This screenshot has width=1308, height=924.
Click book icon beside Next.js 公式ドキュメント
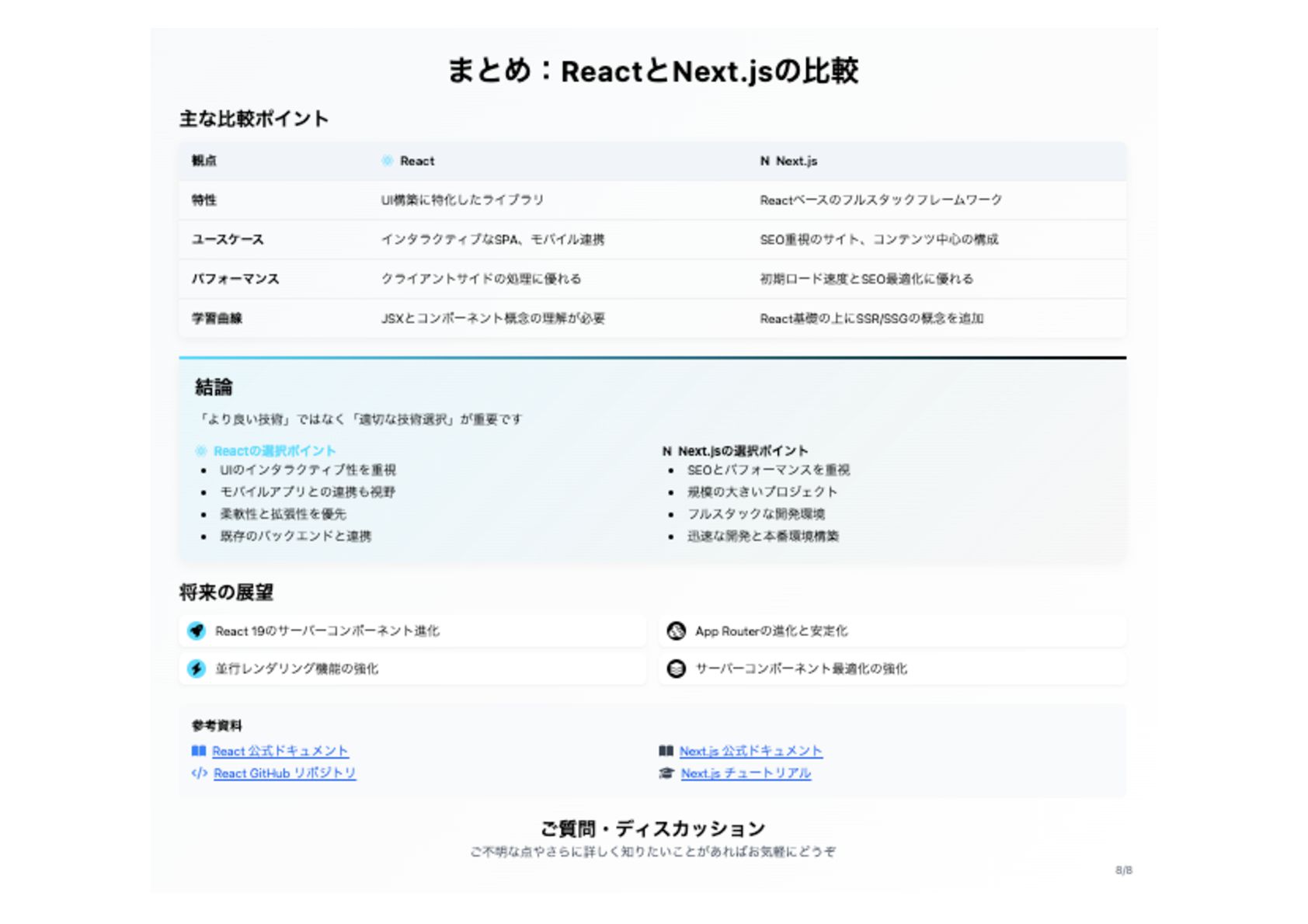click(x=666, y=751)
